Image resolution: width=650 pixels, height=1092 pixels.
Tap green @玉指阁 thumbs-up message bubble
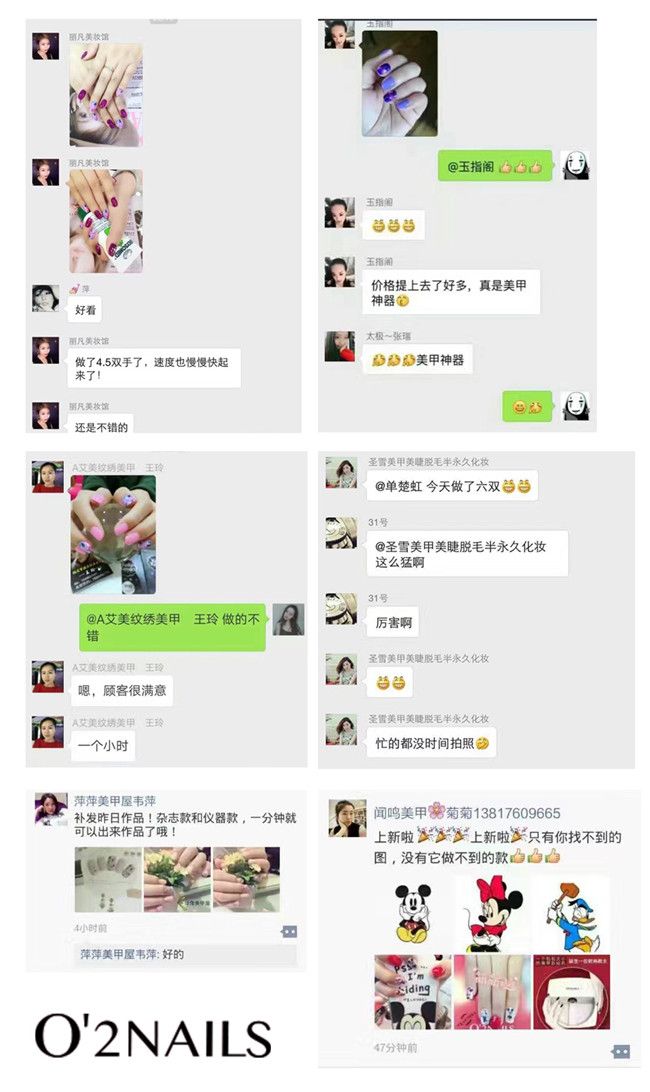[495, 166]
